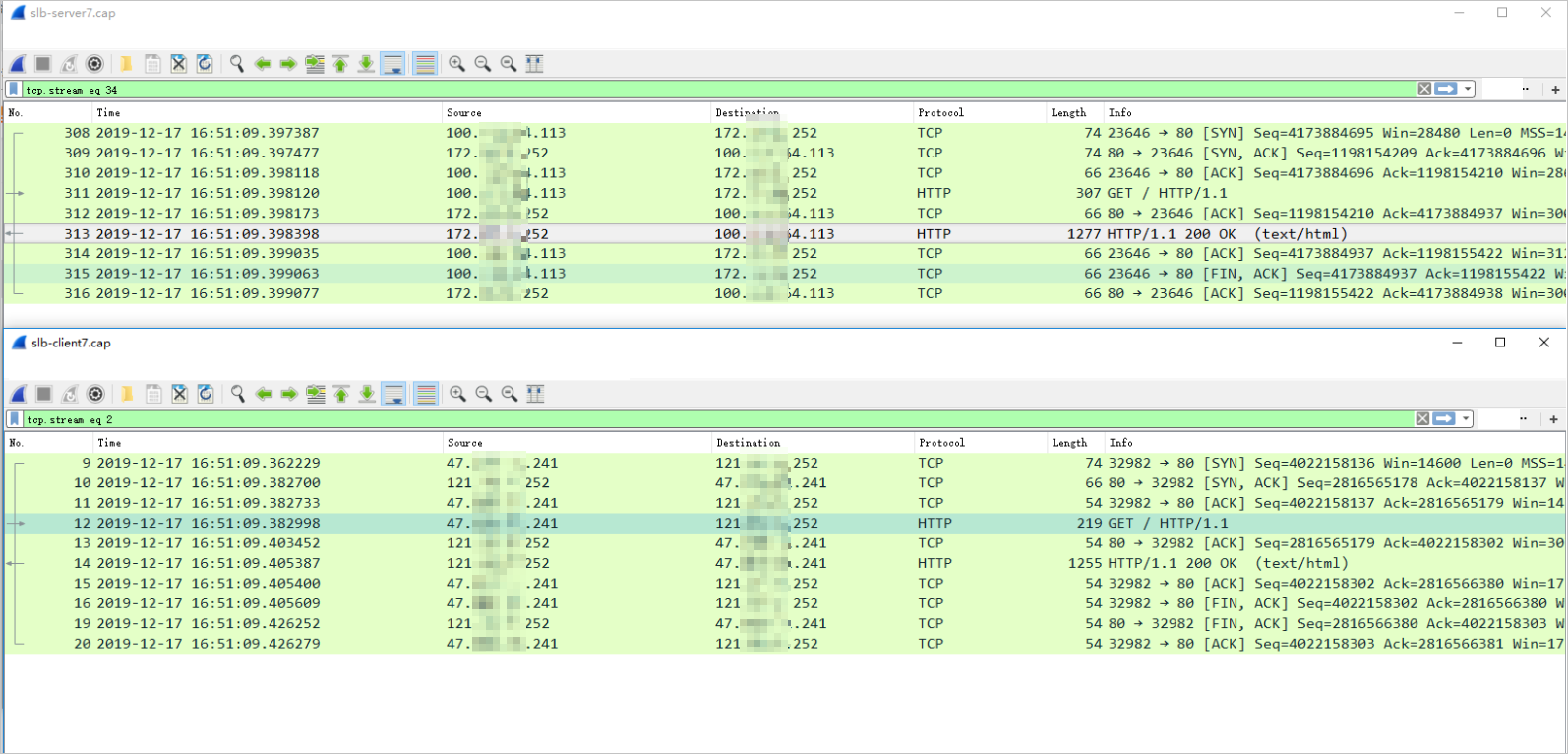The width and height of the screenshot is (1568, 754).
Task: Sort by Info column in slb-client7.cap
Action: 1334,443
